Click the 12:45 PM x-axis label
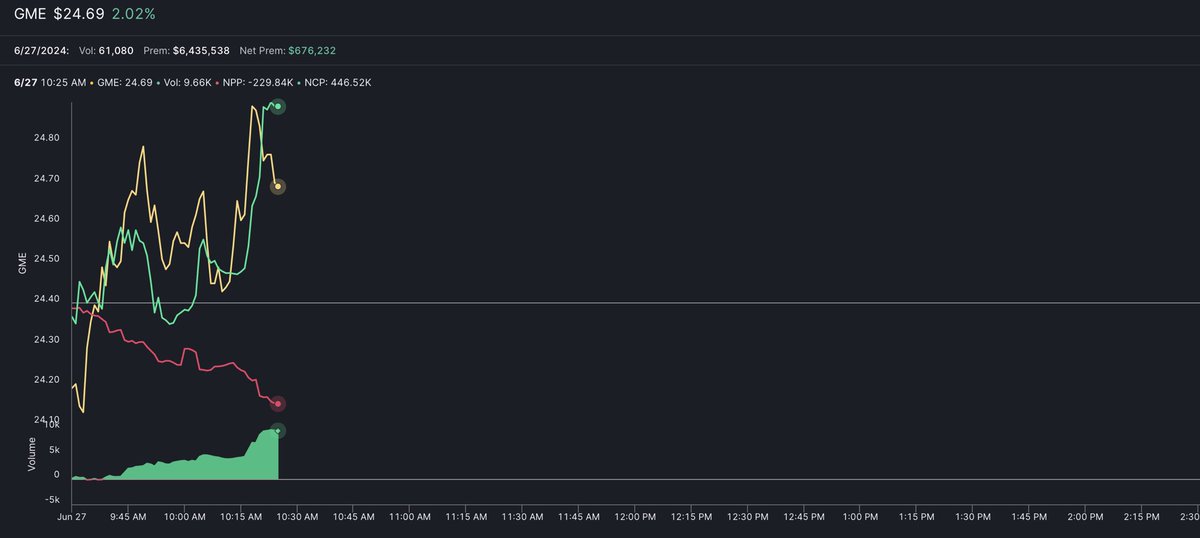The width and height of the screenshot is (1200, 538). pos(805,518)
